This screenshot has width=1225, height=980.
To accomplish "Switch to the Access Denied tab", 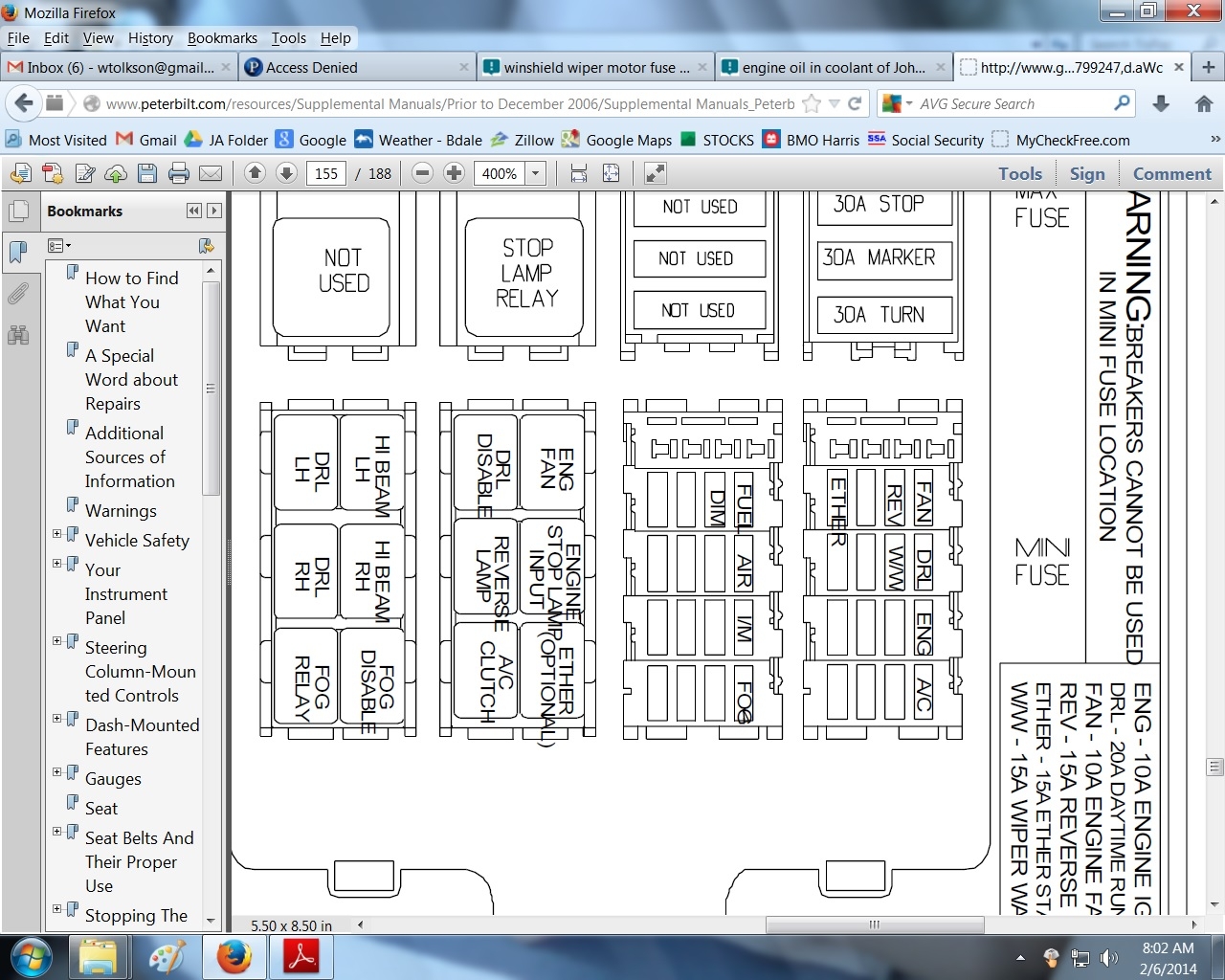I will pos(311,67).
